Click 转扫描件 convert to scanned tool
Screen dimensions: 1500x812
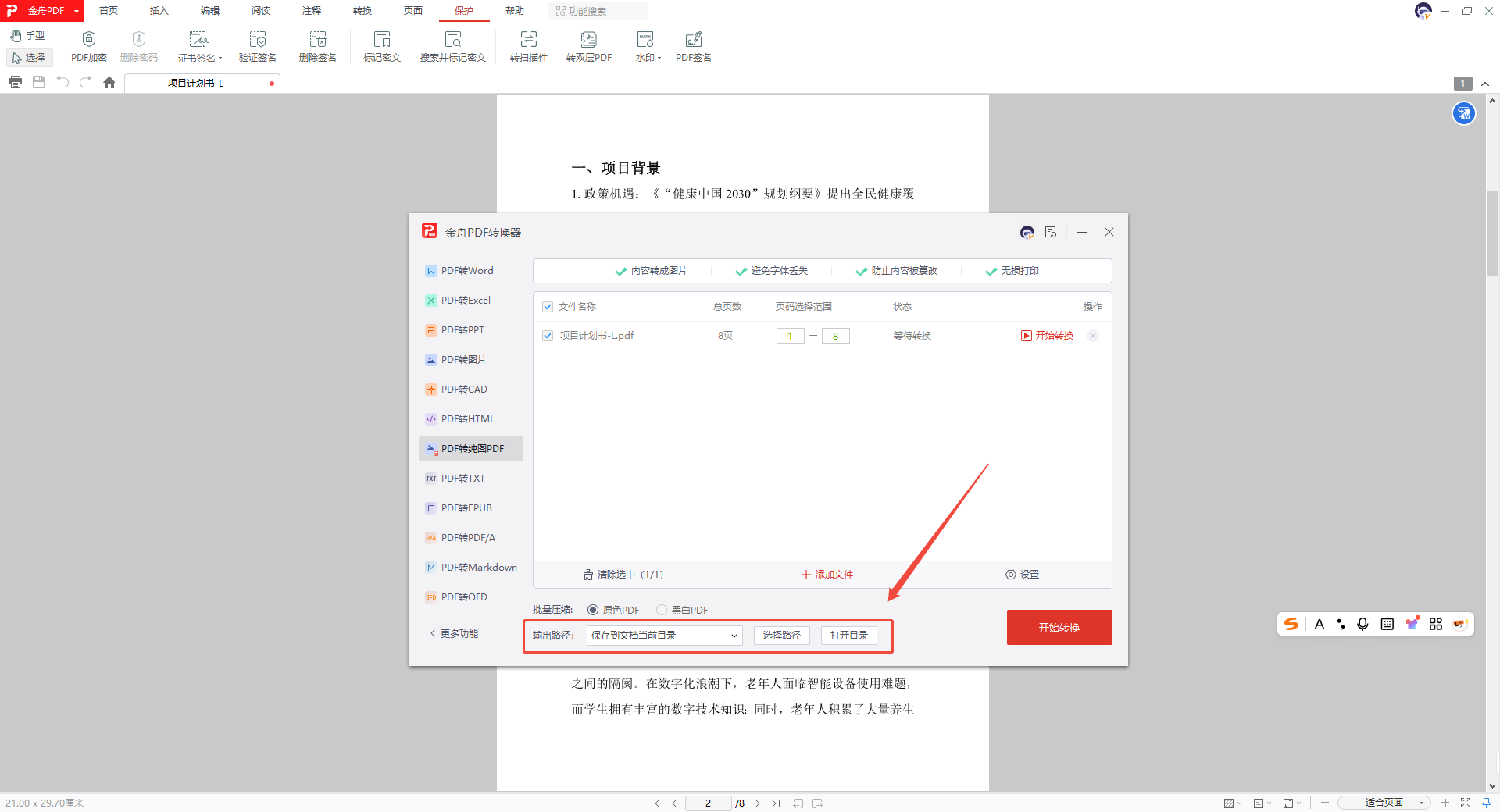529,47
